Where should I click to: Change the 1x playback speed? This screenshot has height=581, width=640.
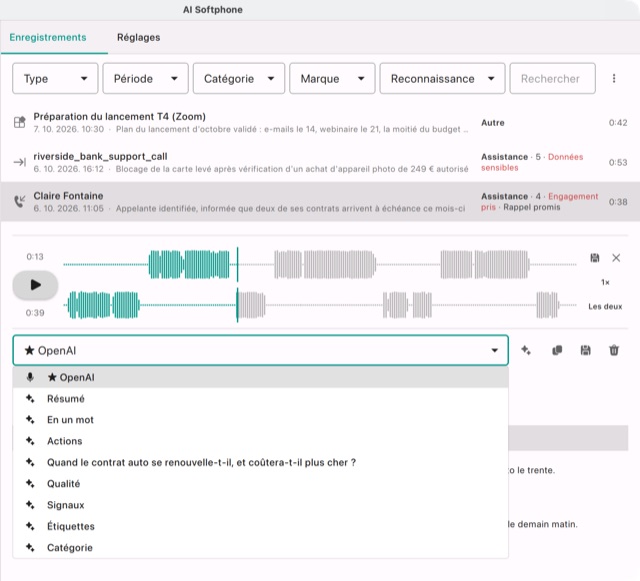click(x=605, y=282)
